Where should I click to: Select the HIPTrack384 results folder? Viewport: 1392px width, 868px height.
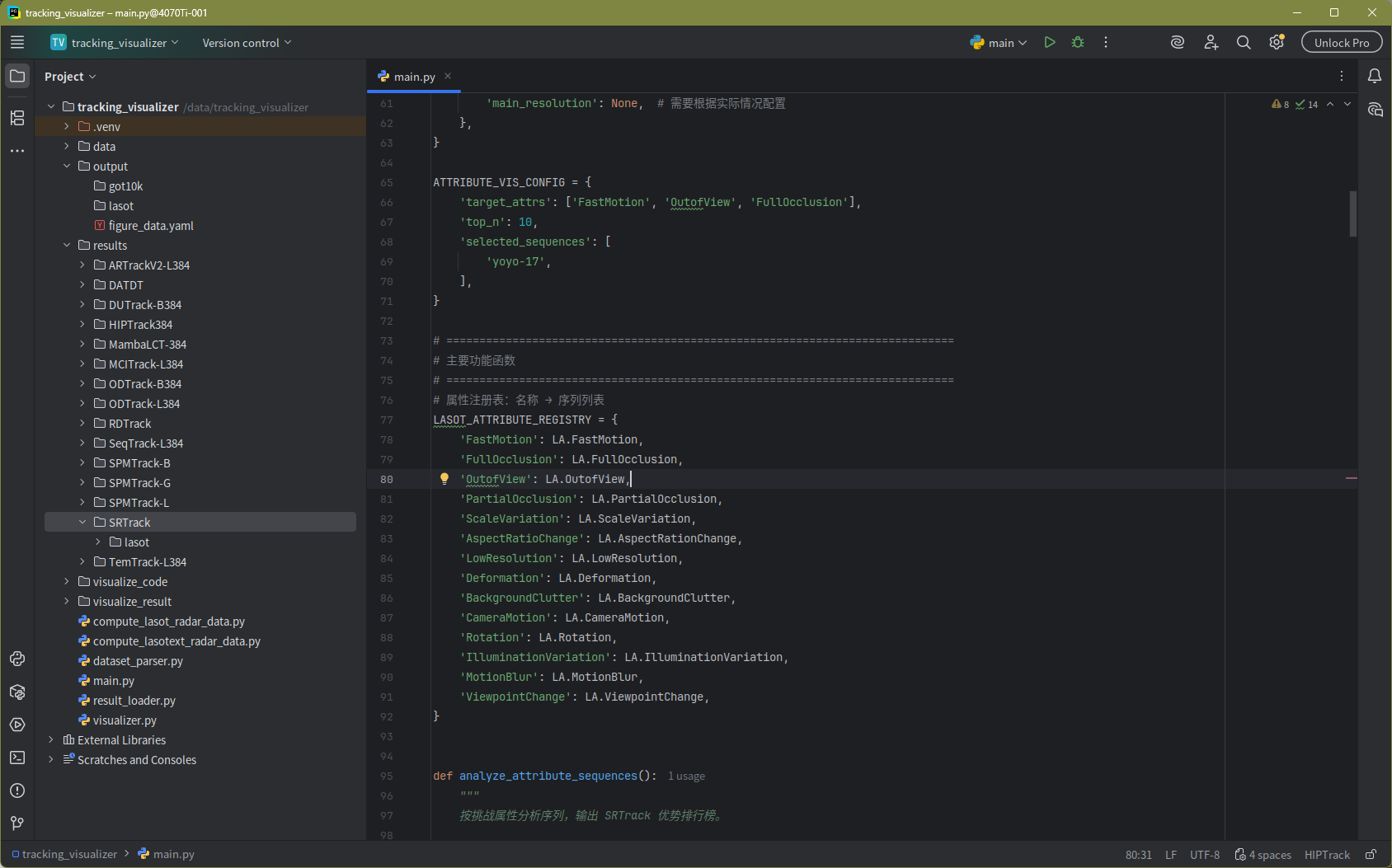click(140, 325)
